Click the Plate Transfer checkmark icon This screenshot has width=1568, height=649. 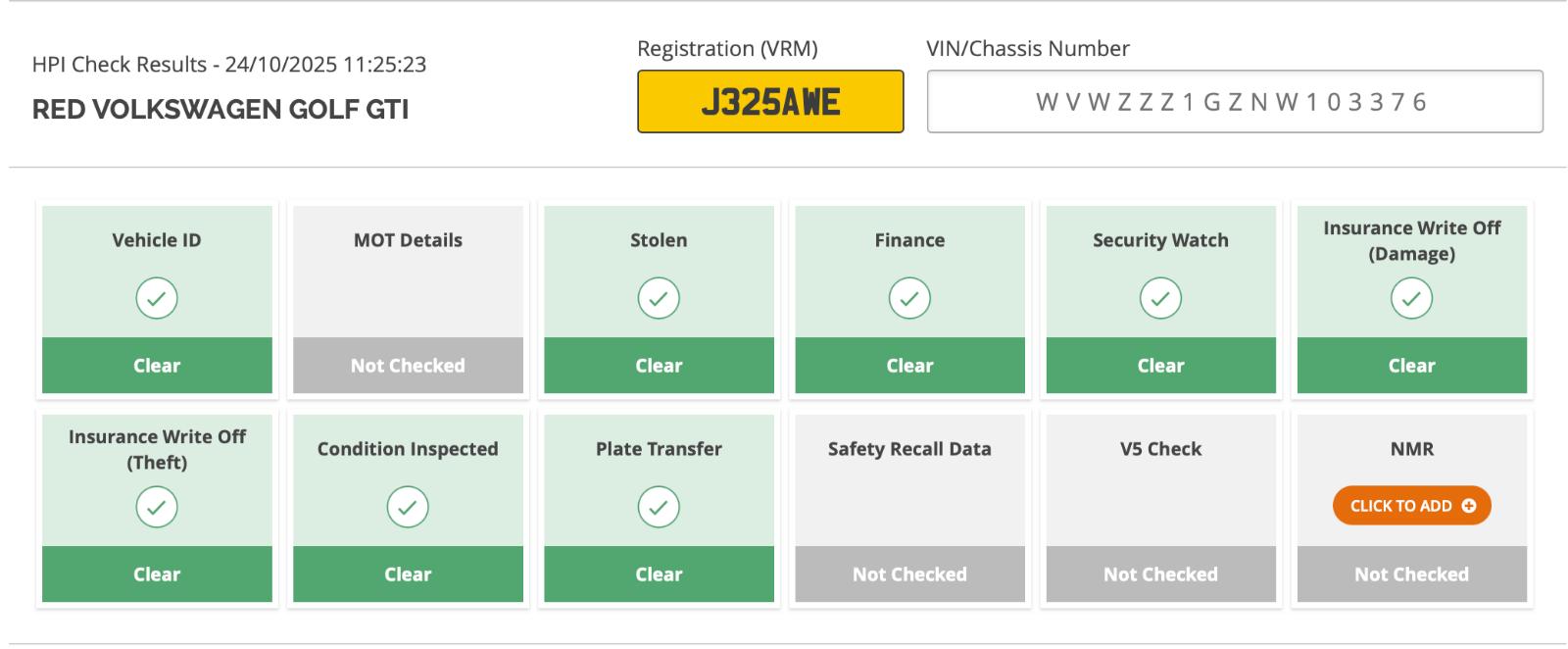[659, 507]
